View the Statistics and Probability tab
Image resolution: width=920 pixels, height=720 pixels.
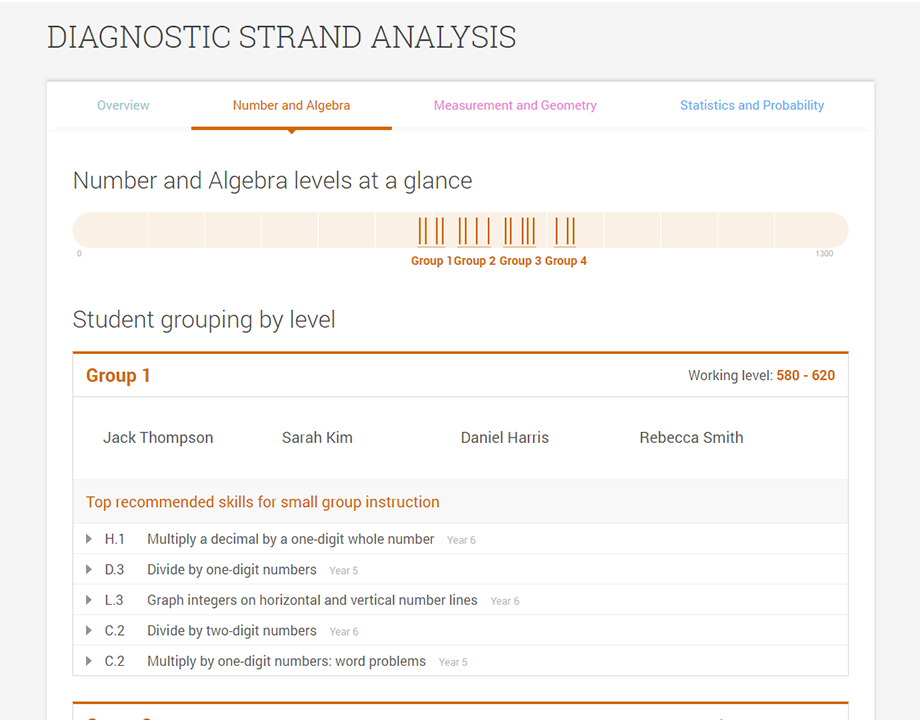[752, 105]
